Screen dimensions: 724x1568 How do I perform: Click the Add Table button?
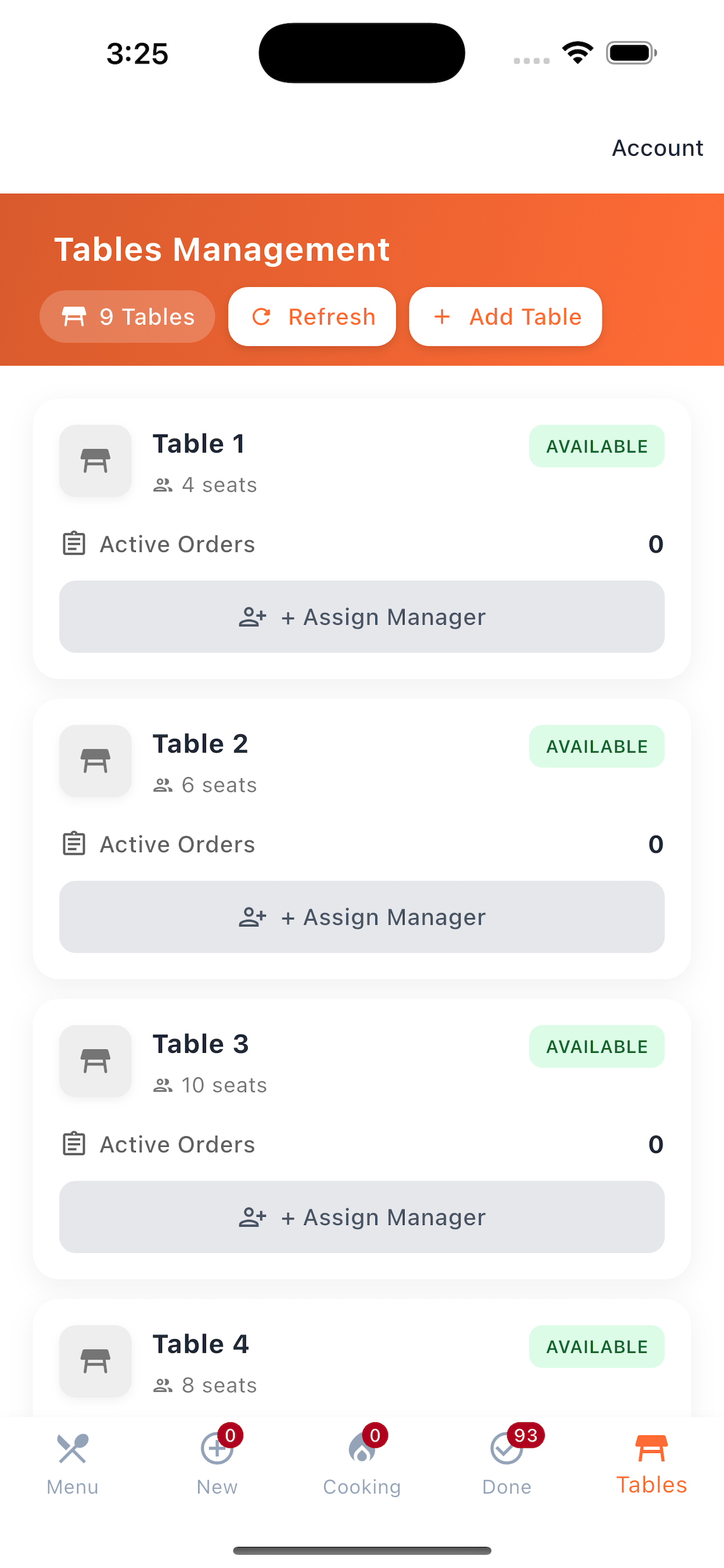(x=505, y=317)
